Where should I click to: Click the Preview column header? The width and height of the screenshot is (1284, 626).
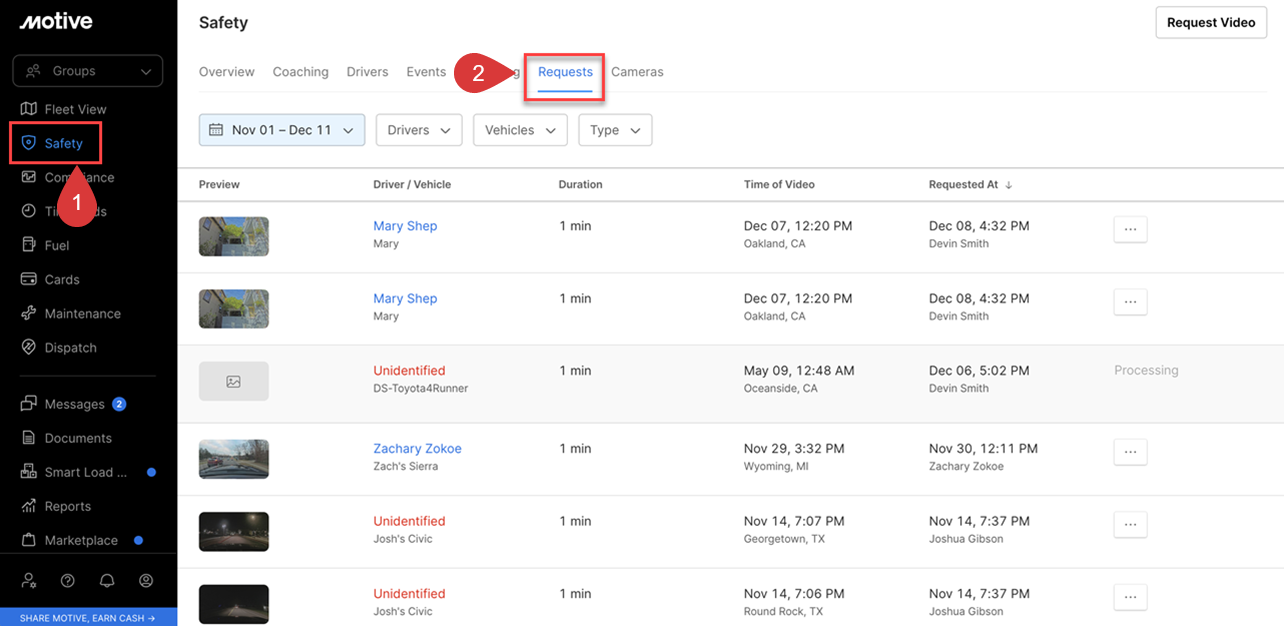[x=219, y=185]
